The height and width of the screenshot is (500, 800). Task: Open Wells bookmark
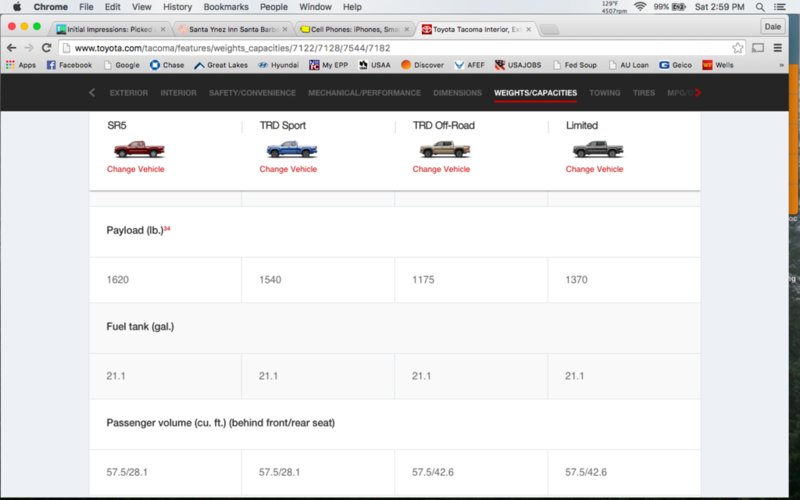click(718, 65)
